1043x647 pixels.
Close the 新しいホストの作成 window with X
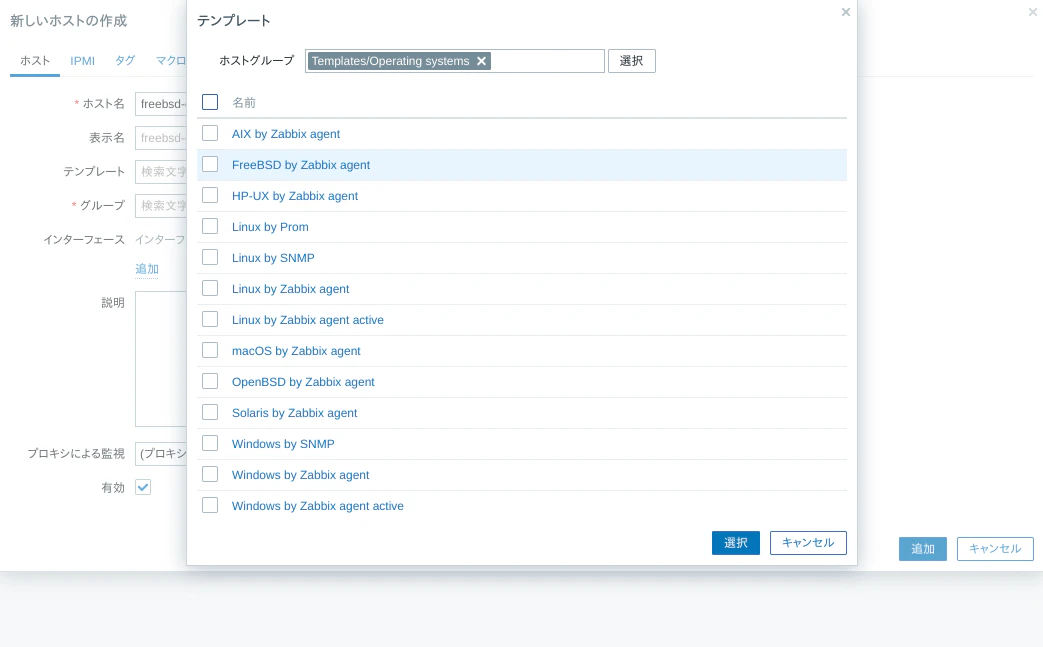click(1033, 12)
